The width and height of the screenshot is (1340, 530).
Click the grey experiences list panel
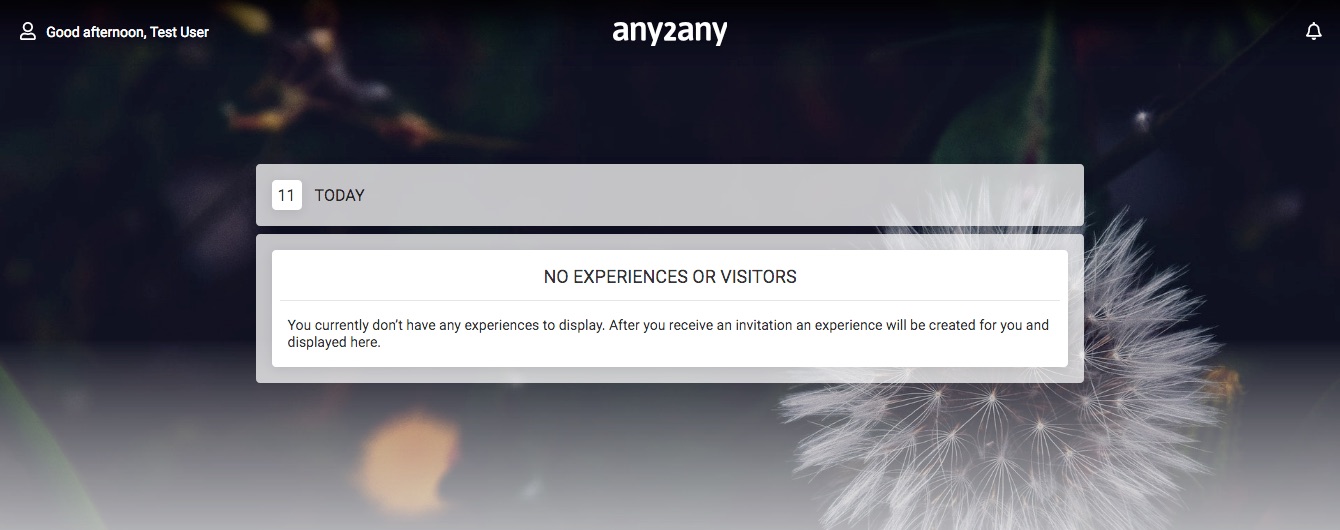click(x=670, y=308)
